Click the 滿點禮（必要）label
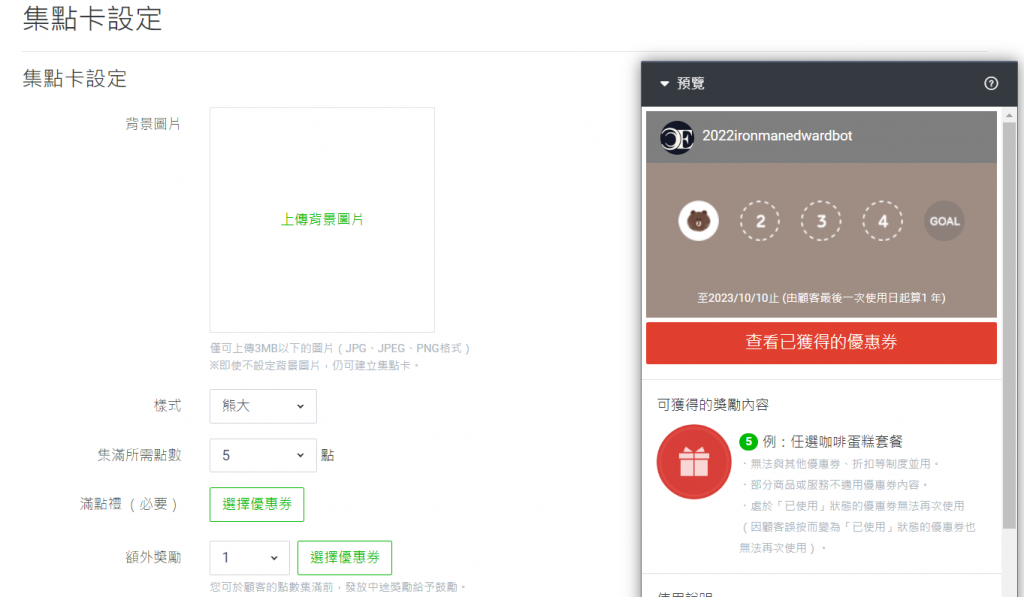Screen dimensions: 1024x597 (130, 504)
